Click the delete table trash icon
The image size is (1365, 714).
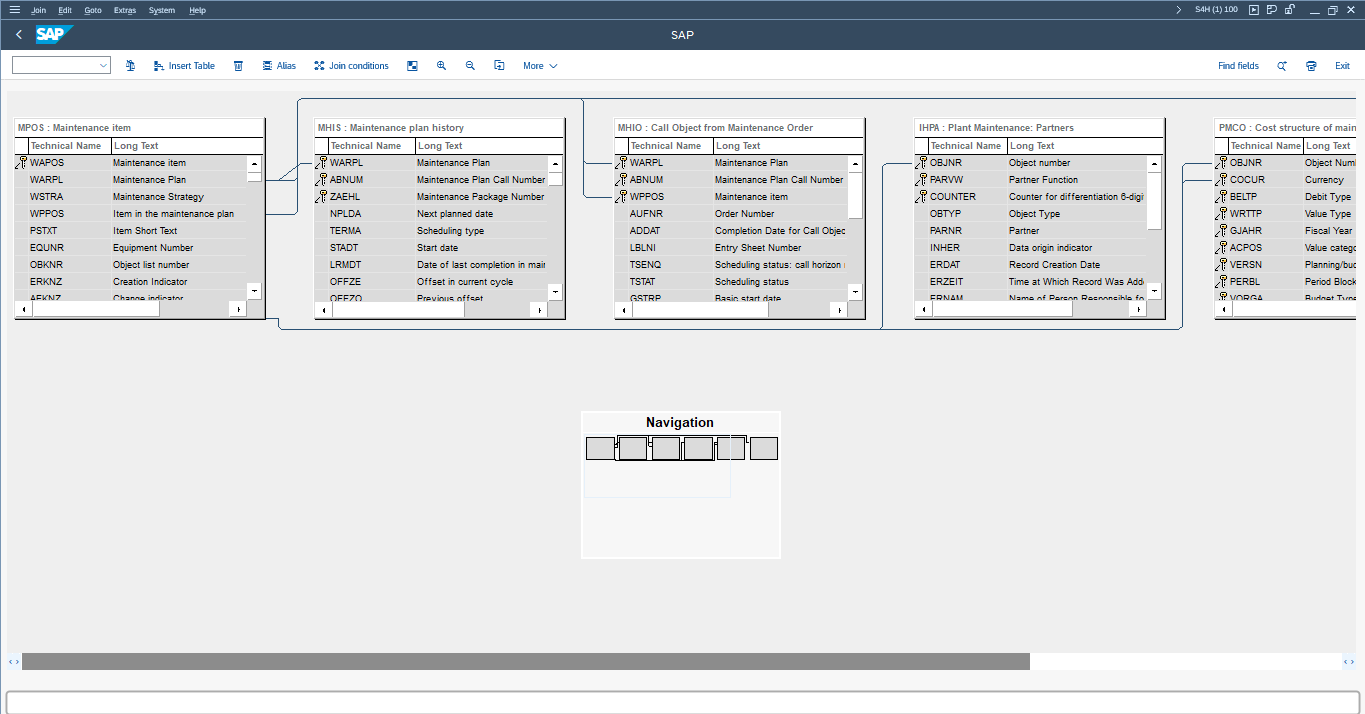[238, 66]
